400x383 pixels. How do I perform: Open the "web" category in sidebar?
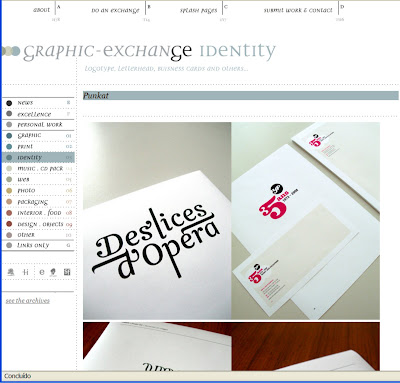point(23,179)
